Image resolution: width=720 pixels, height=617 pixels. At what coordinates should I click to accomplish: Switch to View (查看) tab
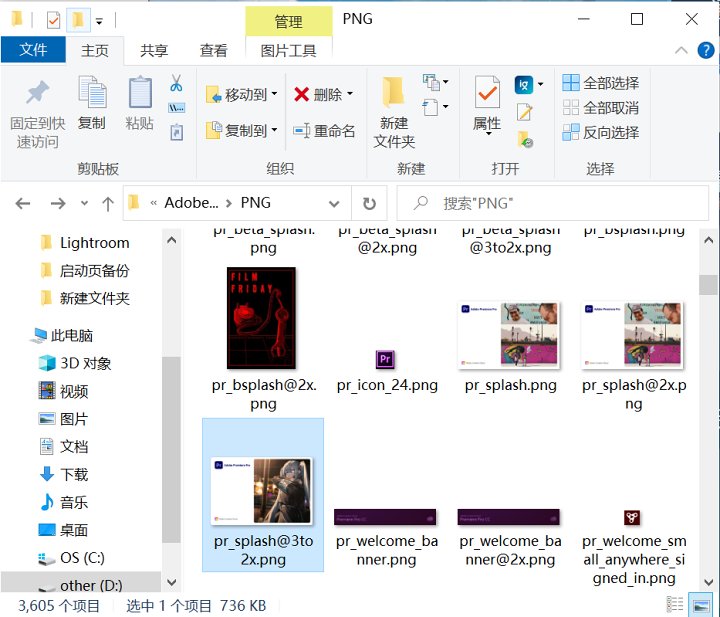[x=214, y=50]
